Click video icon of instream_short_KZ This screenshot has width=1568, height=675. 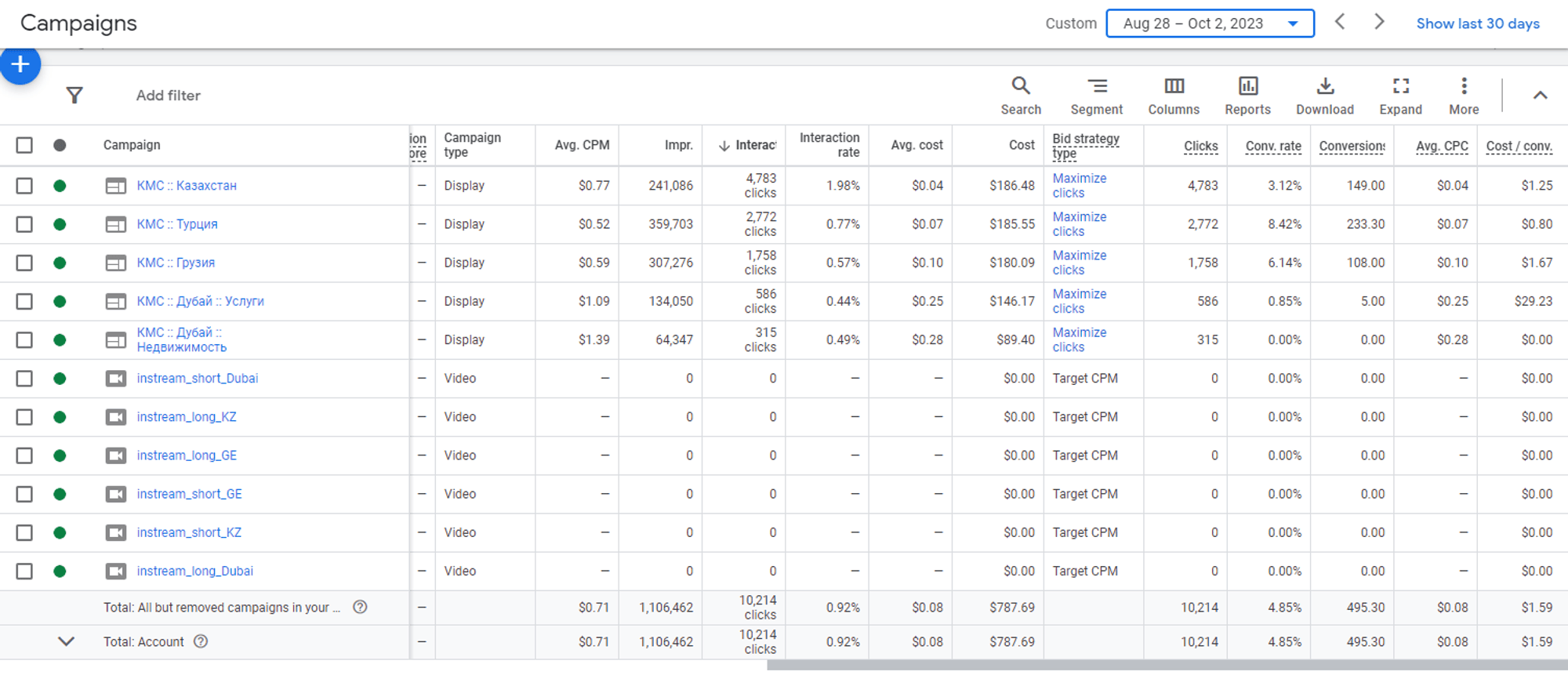116,532
